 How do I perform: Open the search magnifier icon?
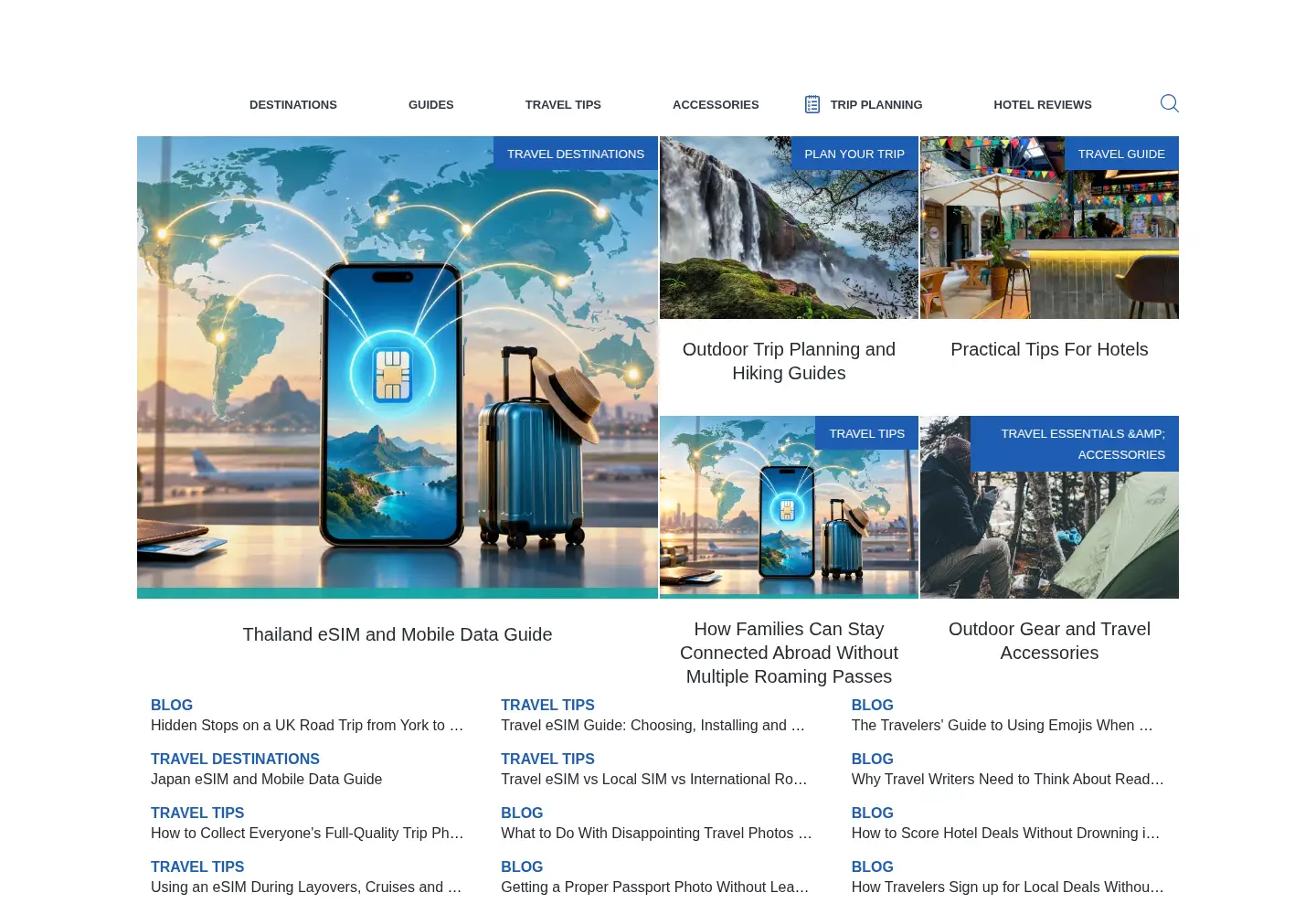click(1169, 103)
